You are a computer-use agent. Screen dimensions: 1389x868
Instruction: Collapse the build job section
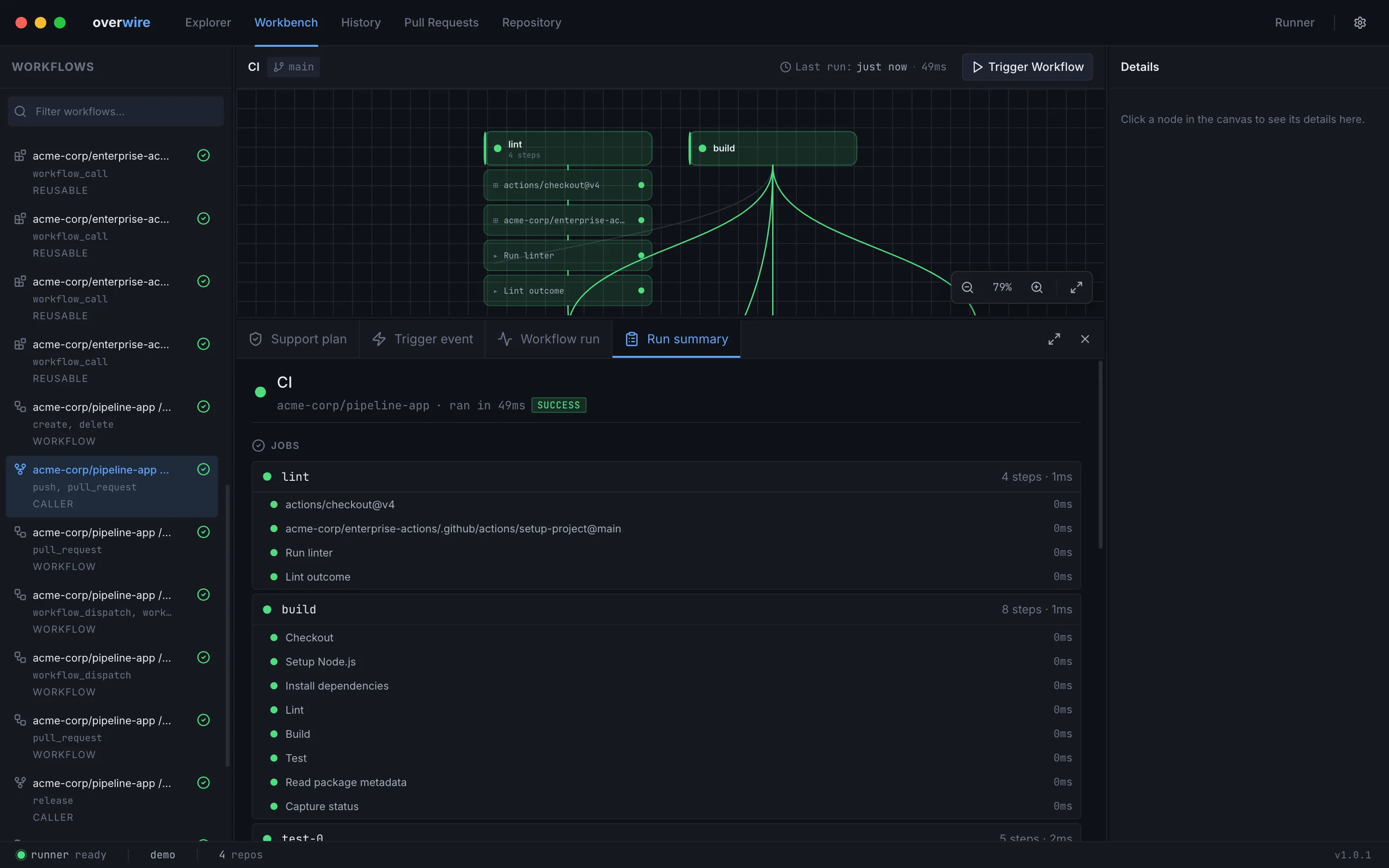(666, 610)
